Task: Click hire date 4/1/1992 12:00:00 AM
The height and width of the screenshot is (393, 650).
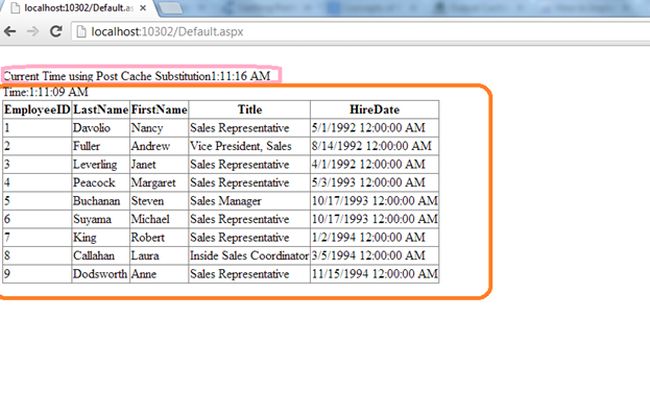Action: pos(375,164)
